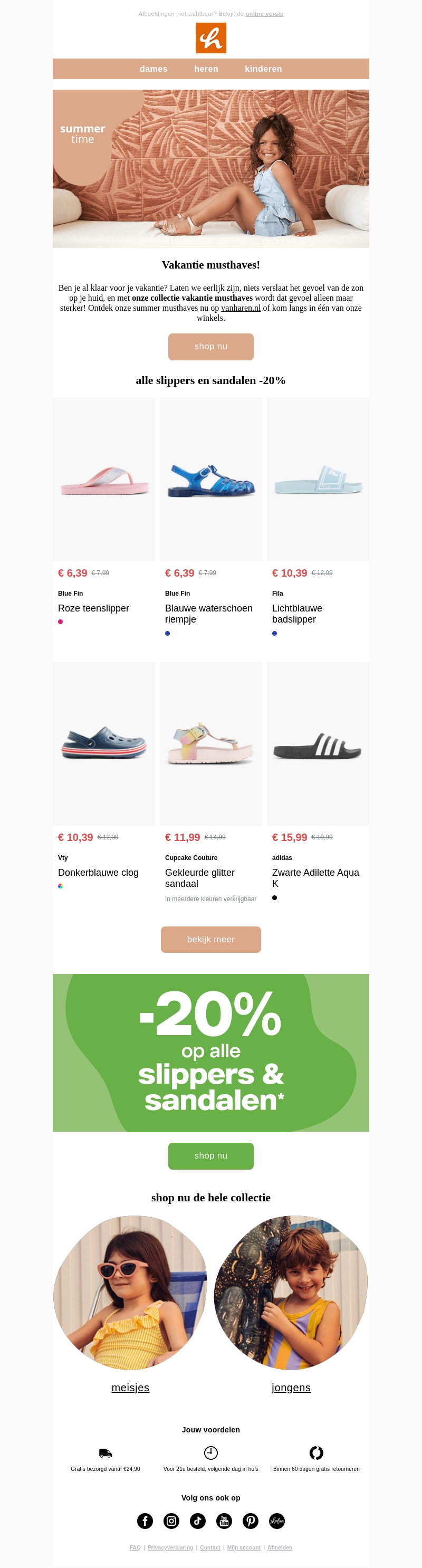The height and width of the screenshot is (1568, 422).
Task: Open the meisjes collection link
Action: point(130,1387)
